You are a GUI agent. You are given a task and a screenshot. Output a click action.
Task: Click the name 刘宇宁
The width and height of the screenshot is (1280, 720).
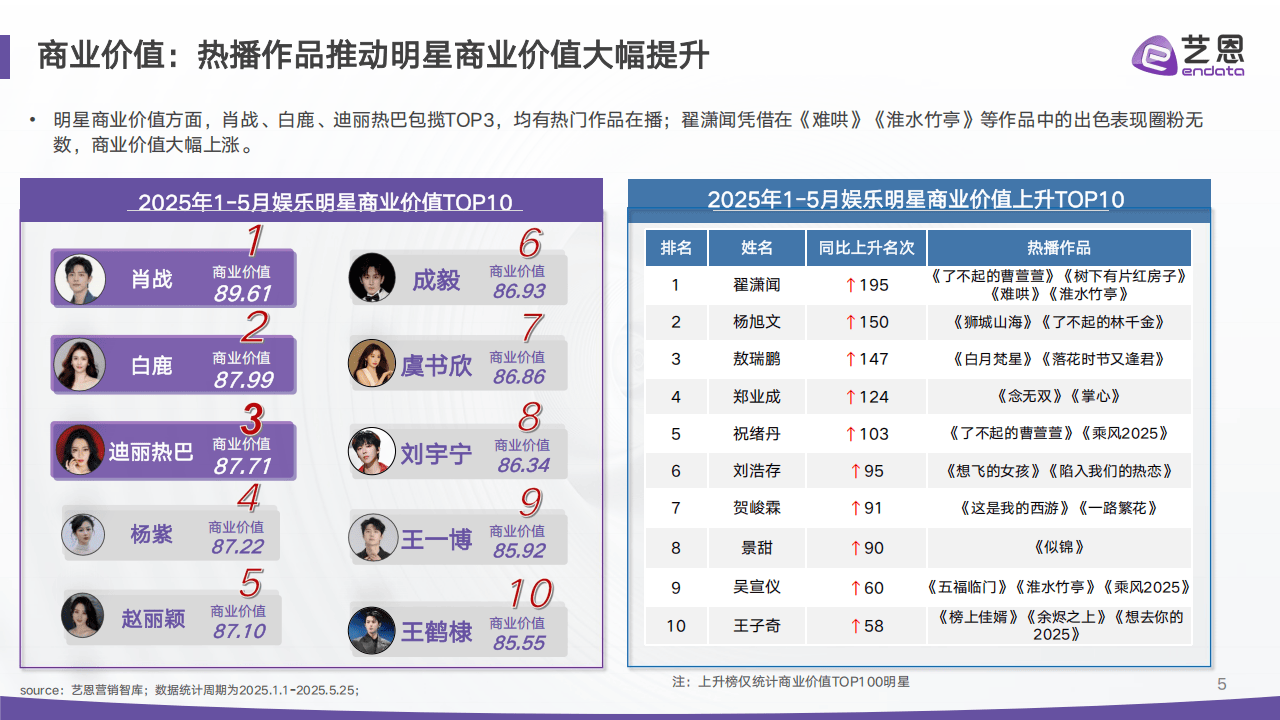pyautogui.click(x=436, y=454)
